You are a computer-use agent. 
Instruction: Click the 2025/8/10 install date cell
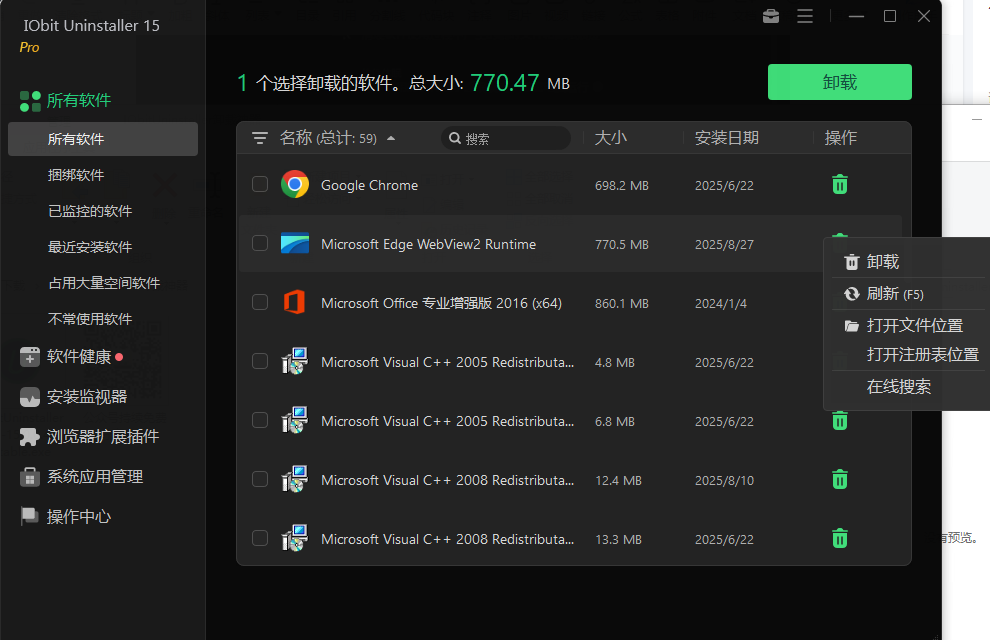click(724, 480)
